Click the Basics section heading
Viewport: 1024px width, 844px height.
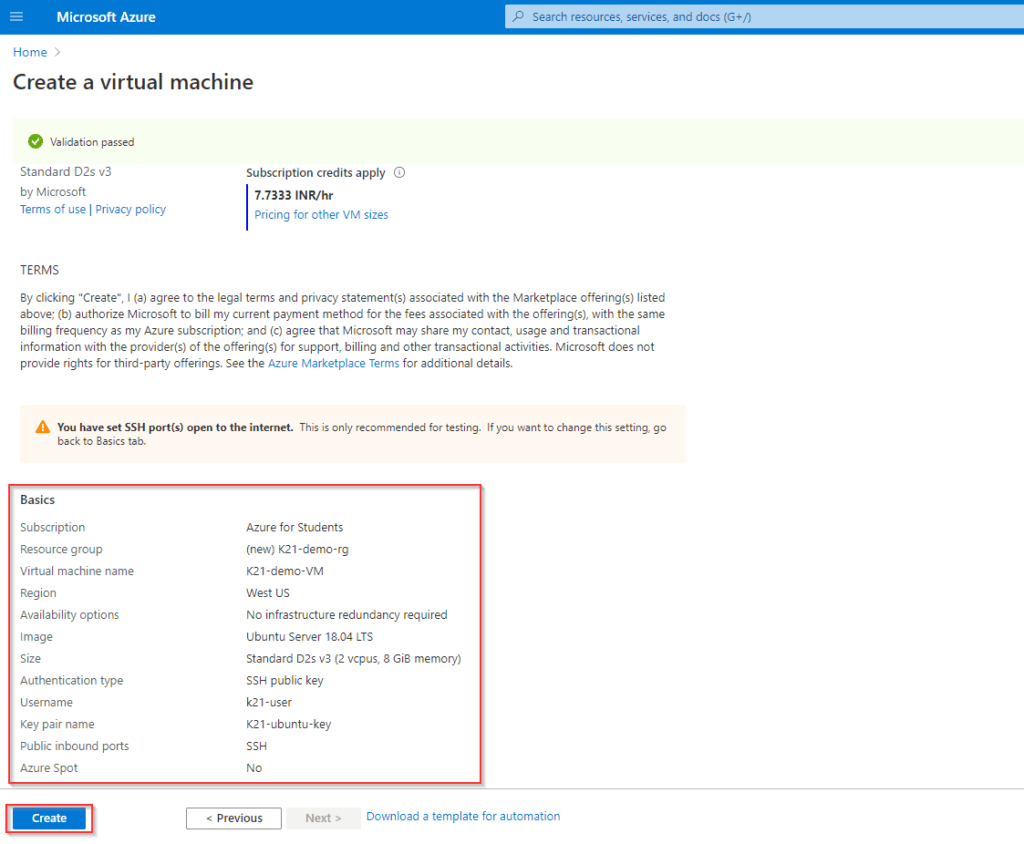click(x=37, y=499)
